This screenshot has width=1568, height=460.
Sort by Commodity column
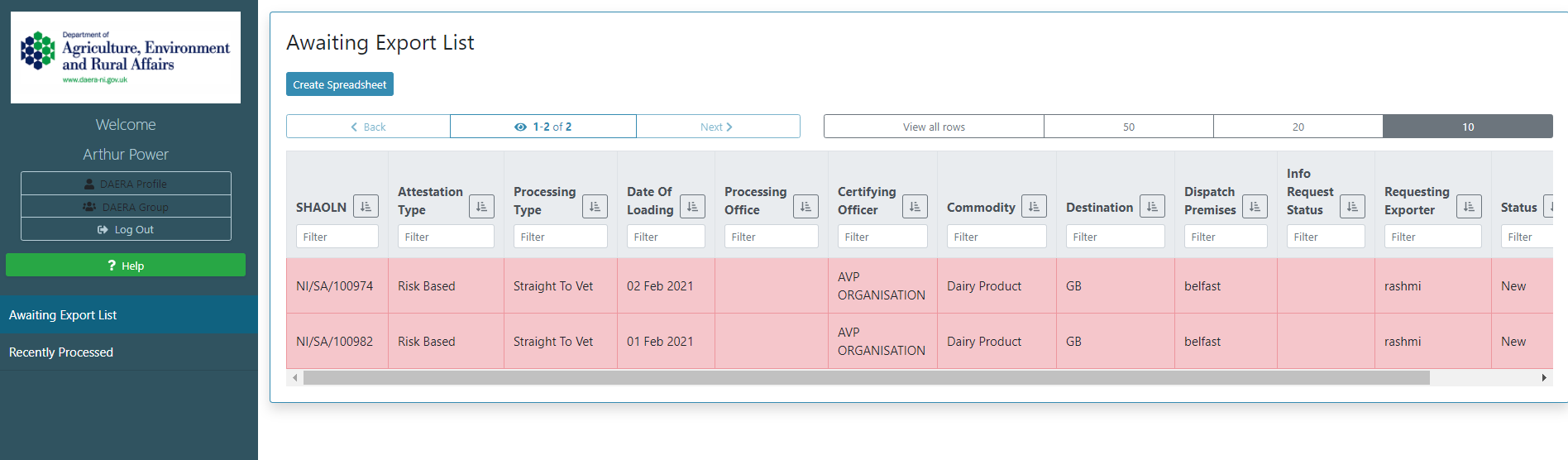coord(1034,206)
